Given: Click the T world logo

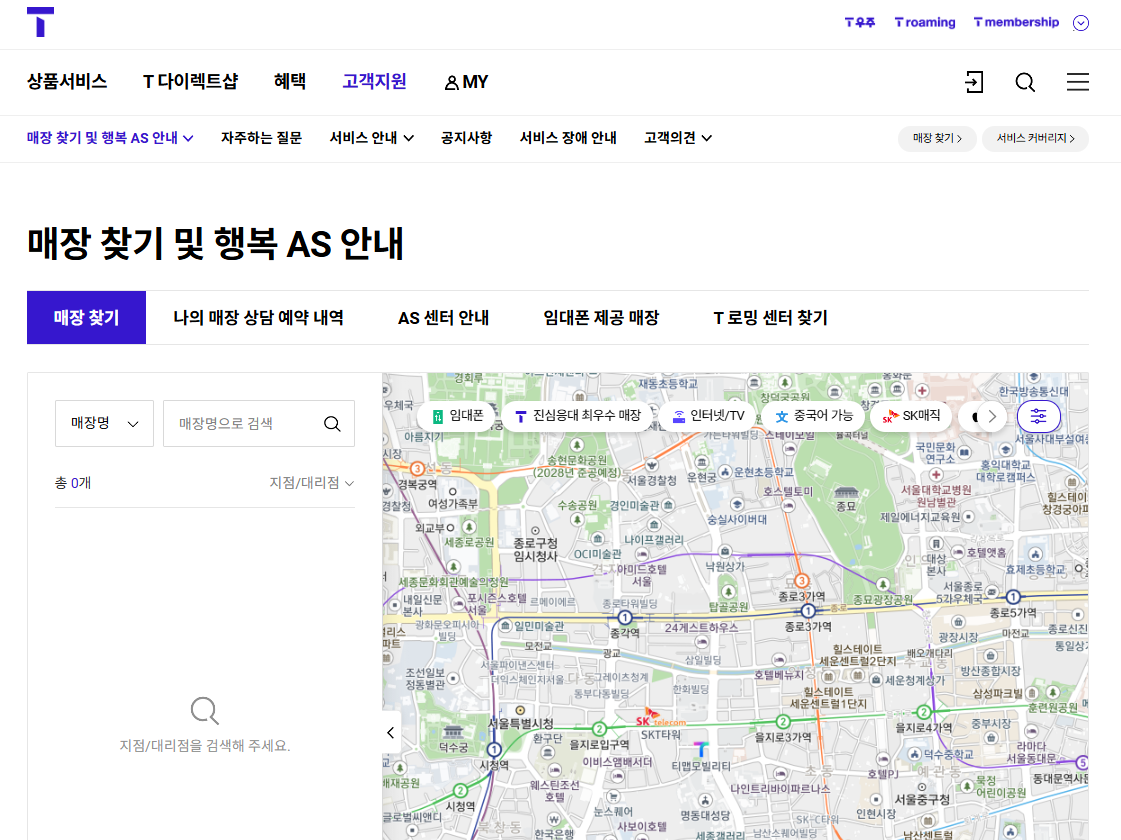Looking at the screenshot, I should point(40,22).
